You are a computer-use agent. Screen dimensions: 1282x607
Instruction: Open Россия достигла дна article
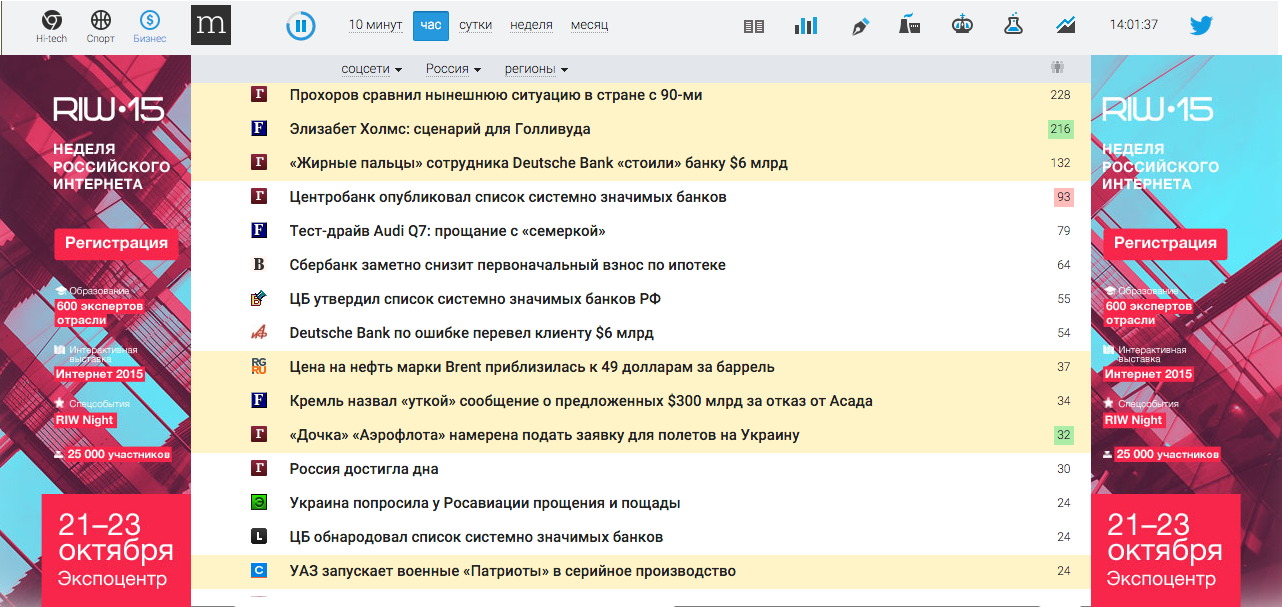364,469
